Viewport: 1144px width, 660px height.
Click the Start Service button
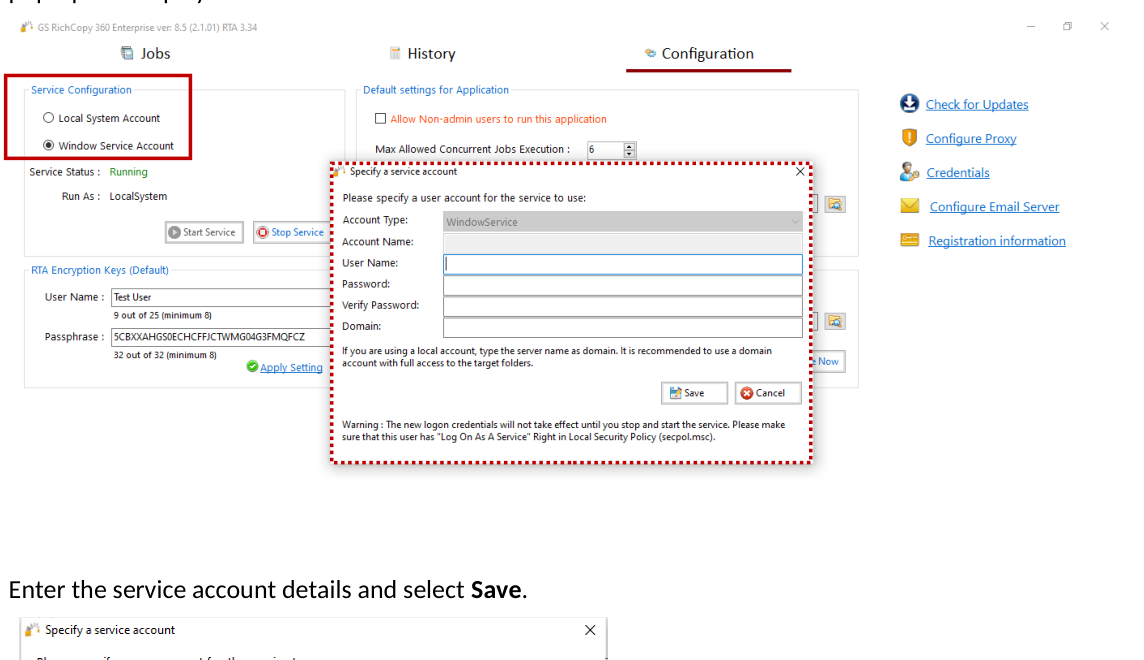point(204,232)
